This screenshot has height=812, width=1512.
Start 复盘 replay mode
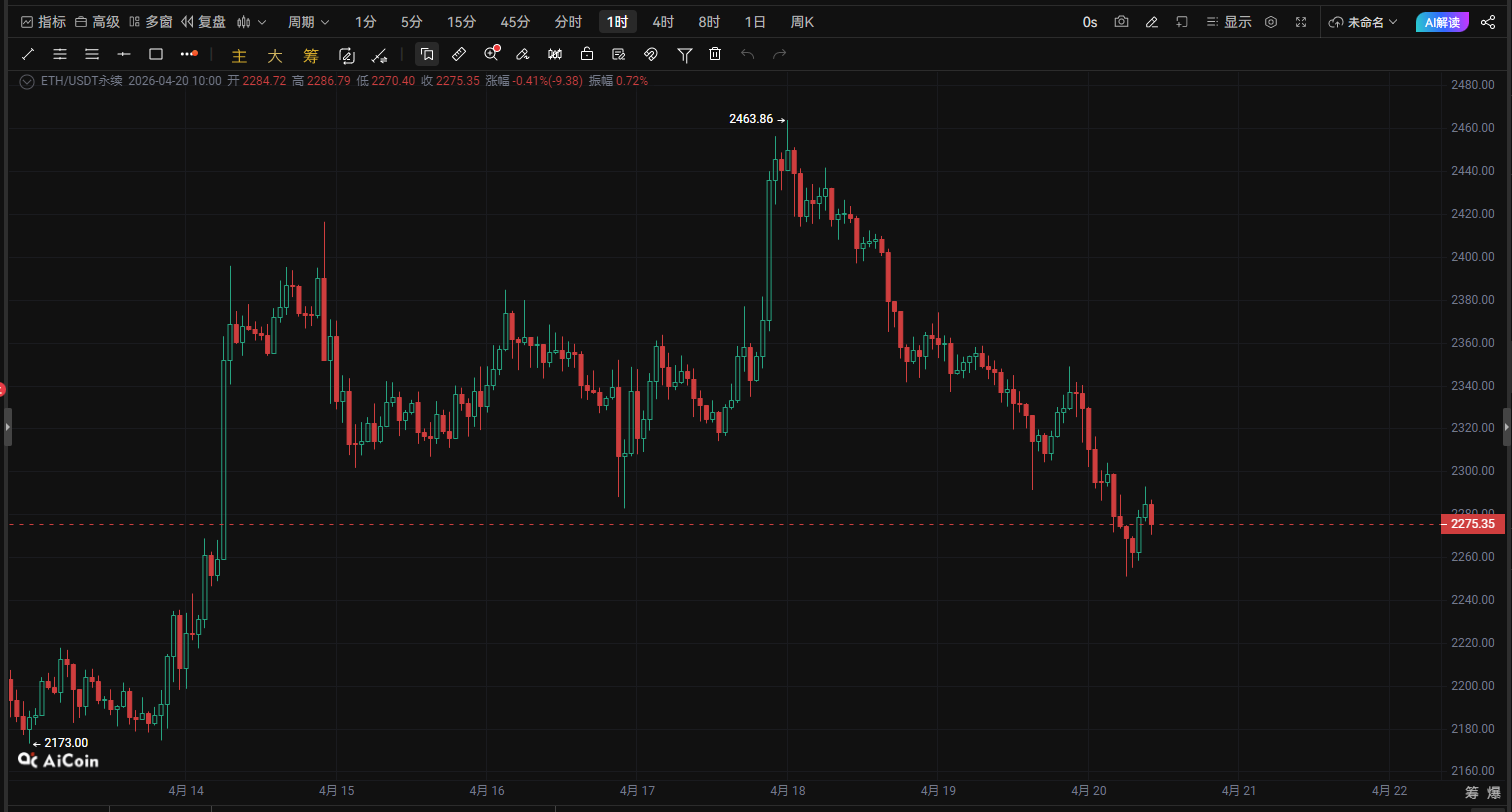(204, 22)
